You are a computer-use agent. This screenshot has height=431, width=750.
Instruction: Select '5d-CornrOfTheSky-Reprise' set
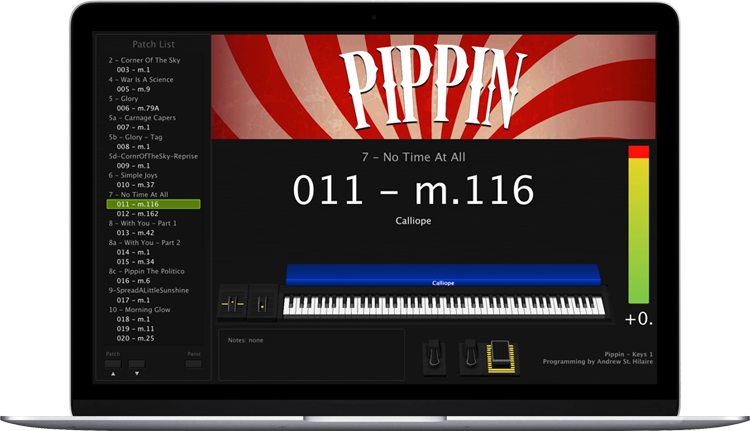[153, 156]
